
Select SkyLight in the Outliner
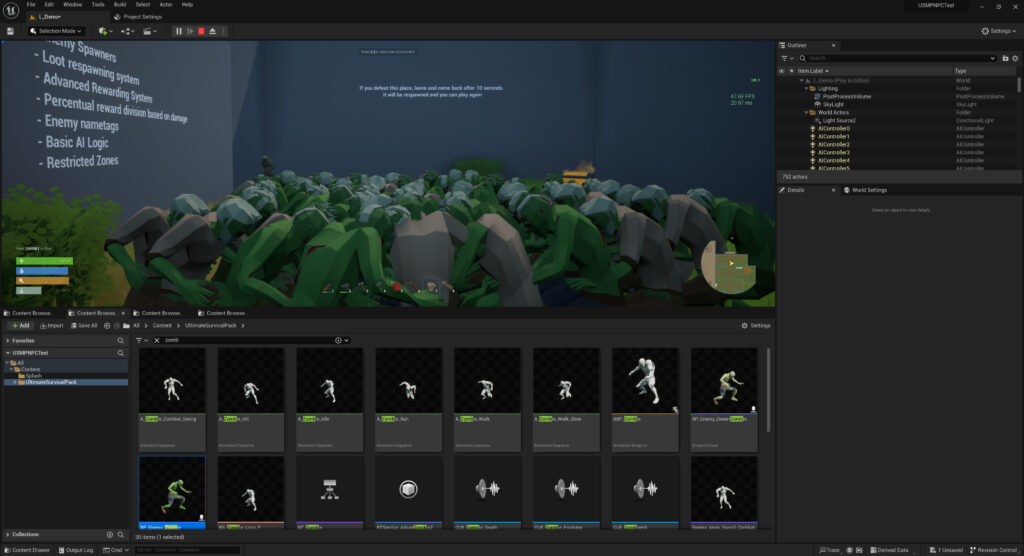pyautogui.click(x=833, y=105)
